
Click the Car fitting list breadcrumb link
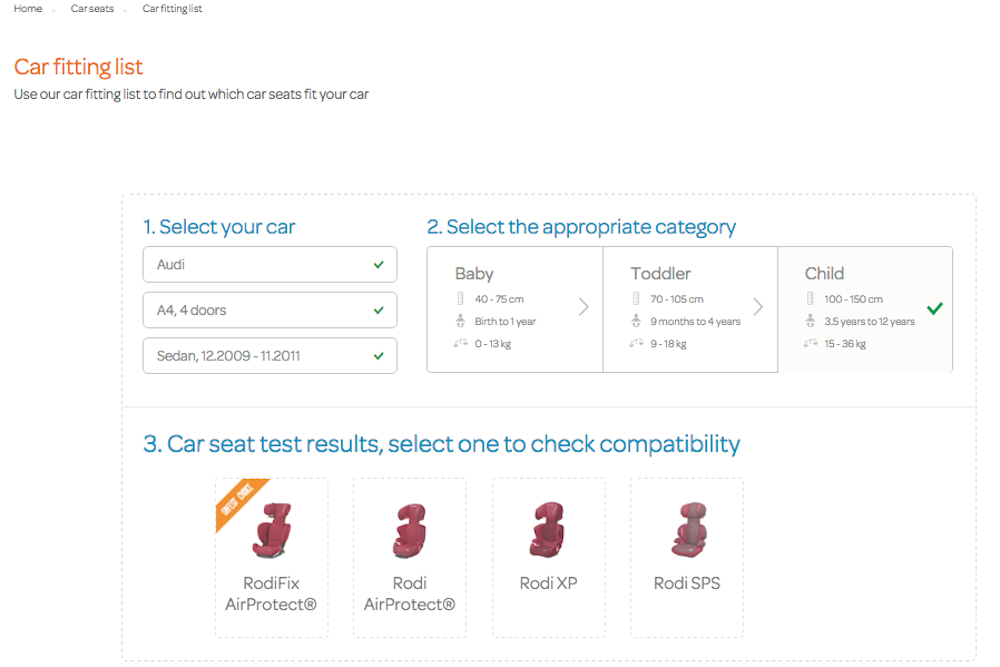click(172, 8)
